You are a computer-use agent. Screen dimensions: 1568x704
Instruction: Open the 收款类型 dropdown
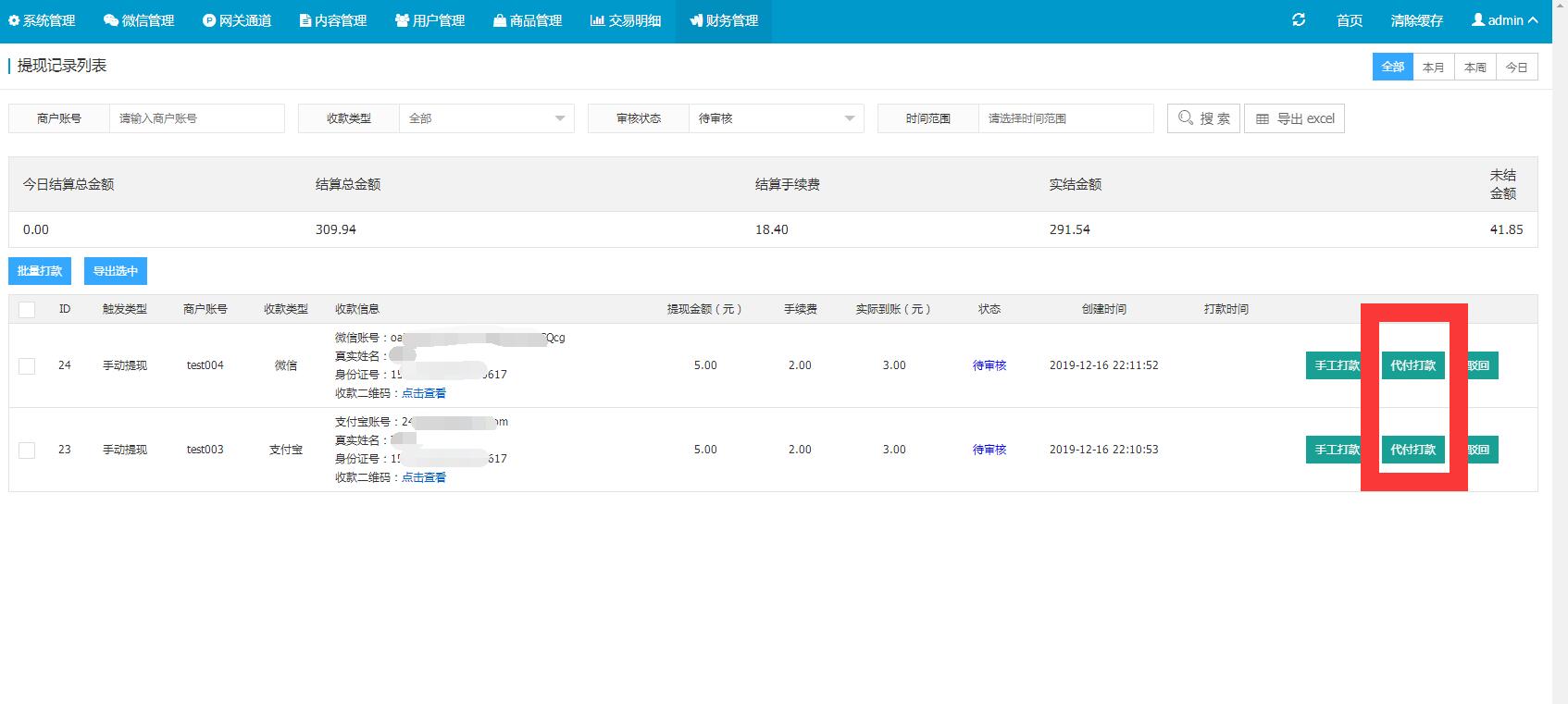click(x=486, y=118)
